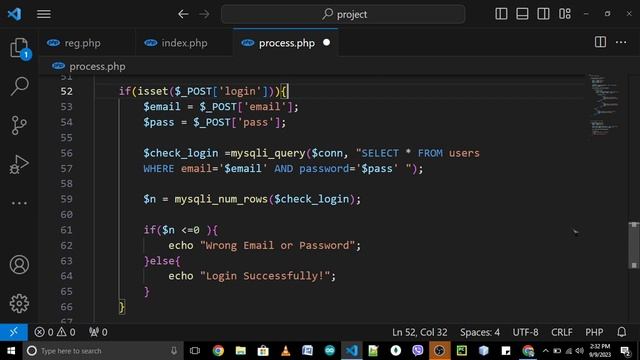Open the Search view in activity bar
This screenshot has height=360, width=640.
point(19,87)
